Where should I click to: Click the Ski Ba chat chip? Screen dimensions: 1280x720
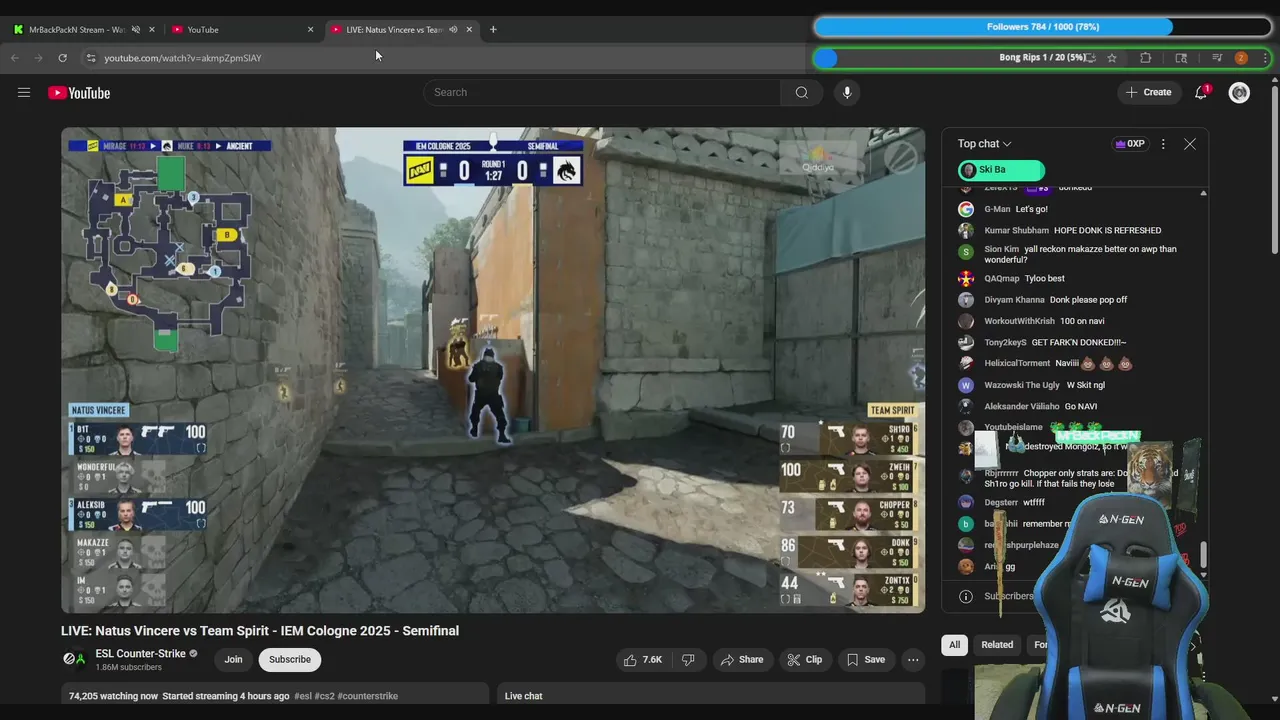pyautogui.click(x=1001, y=170)
